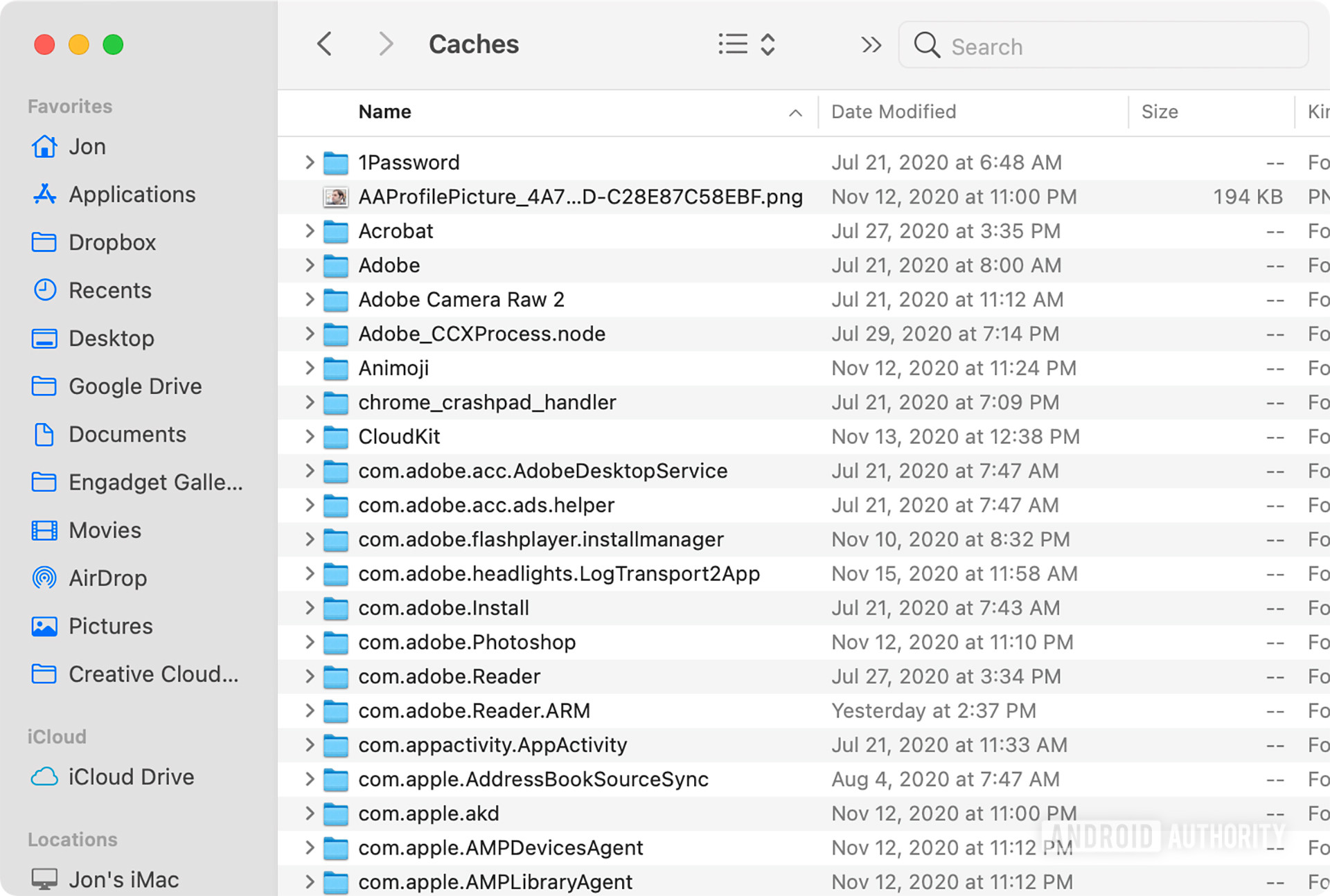This screenshot has width=1330, height=896.
Task: Click the back navigation arrow
Action: 324,44
